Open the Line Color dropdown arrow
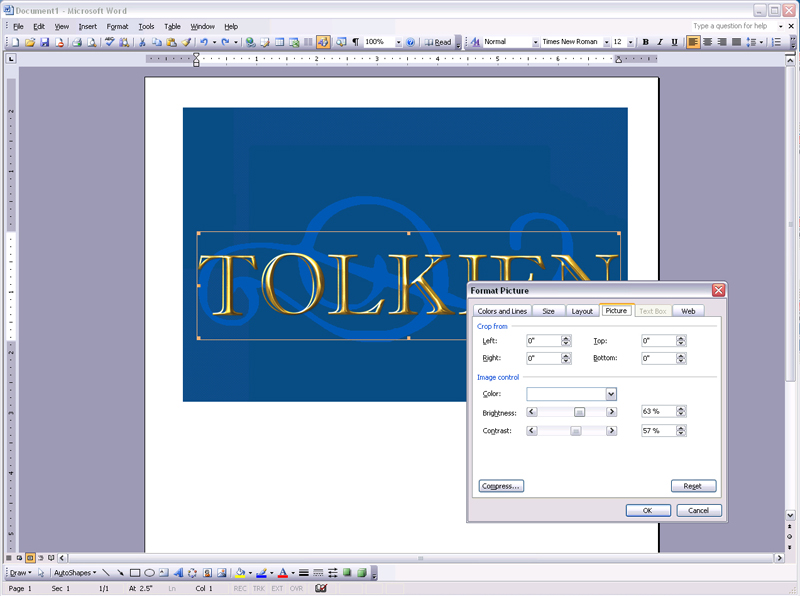The image size is (800, 596). click(271, 573)
